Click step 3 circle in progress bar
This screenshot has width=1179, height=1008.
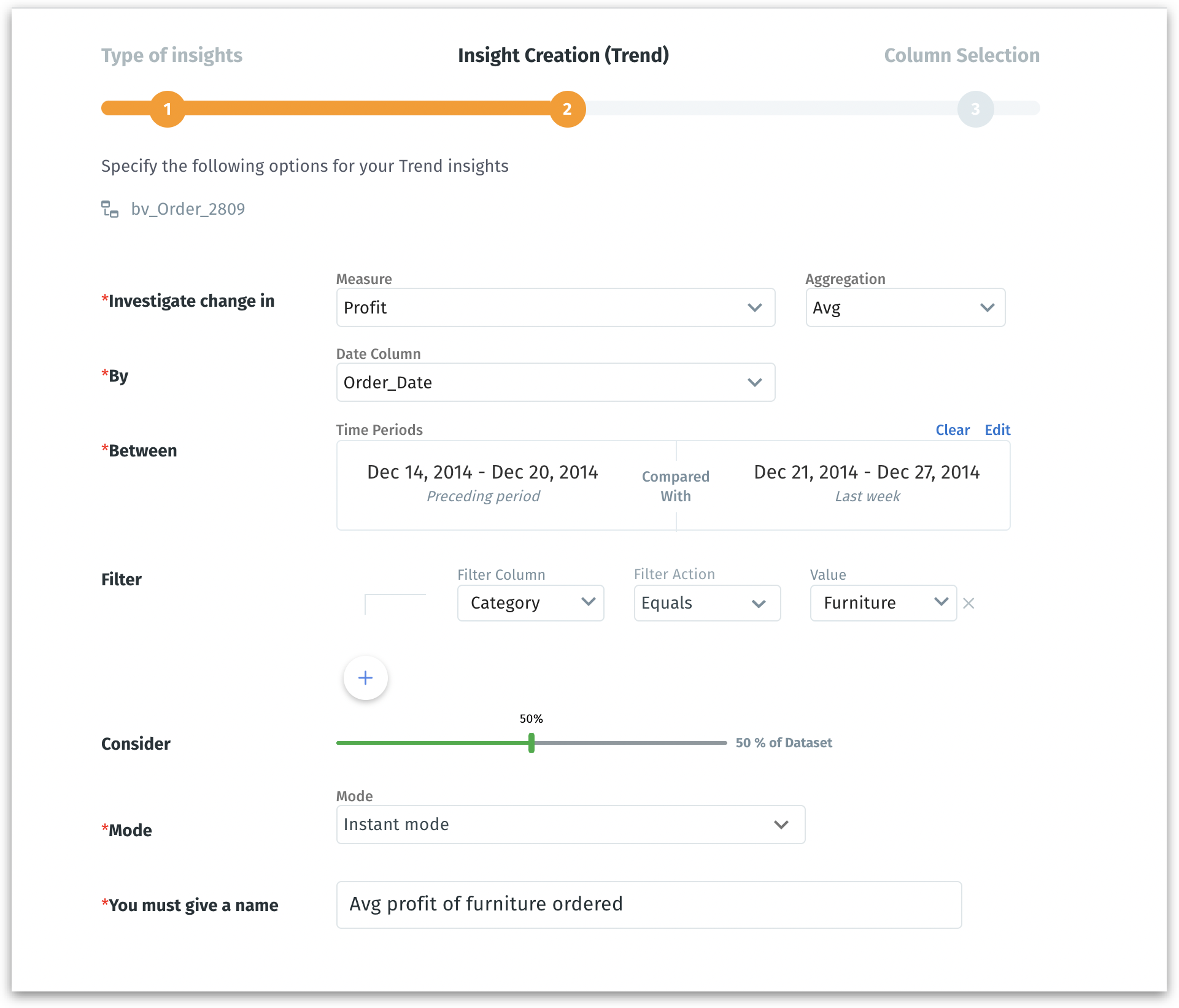pyautogui.click(x=975, y=109)
